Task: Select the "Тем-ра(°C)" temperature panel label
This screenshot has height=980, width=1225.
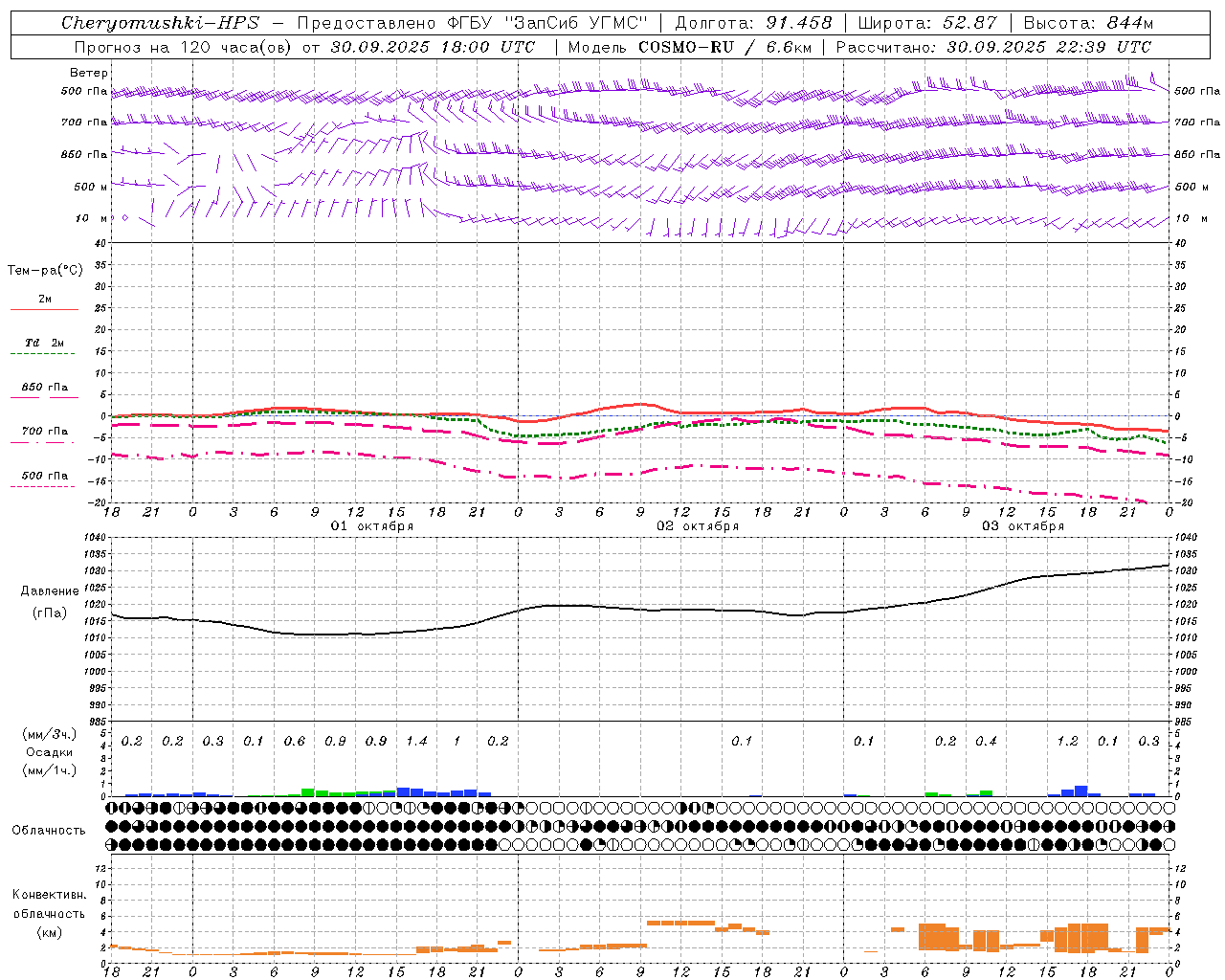Action: point(45,271)
